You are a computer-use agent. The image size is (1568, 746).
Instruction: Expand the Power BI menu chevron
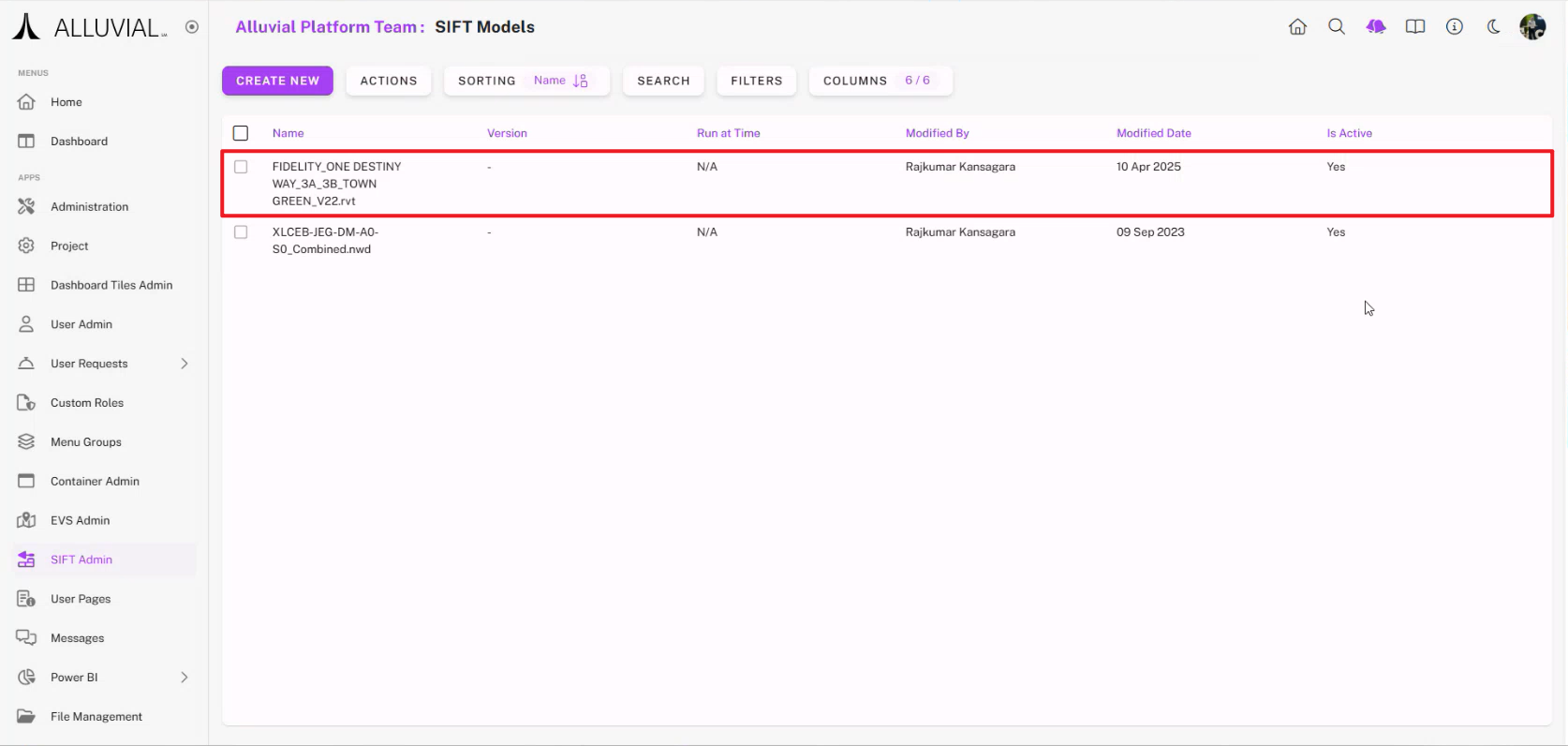tap(185, 678)
